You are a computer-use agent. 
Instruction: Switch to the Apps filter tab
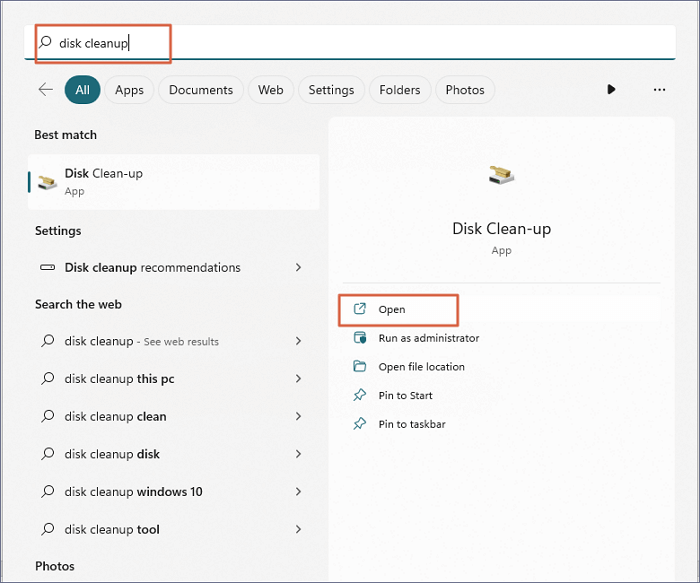(x=129, y=90)
